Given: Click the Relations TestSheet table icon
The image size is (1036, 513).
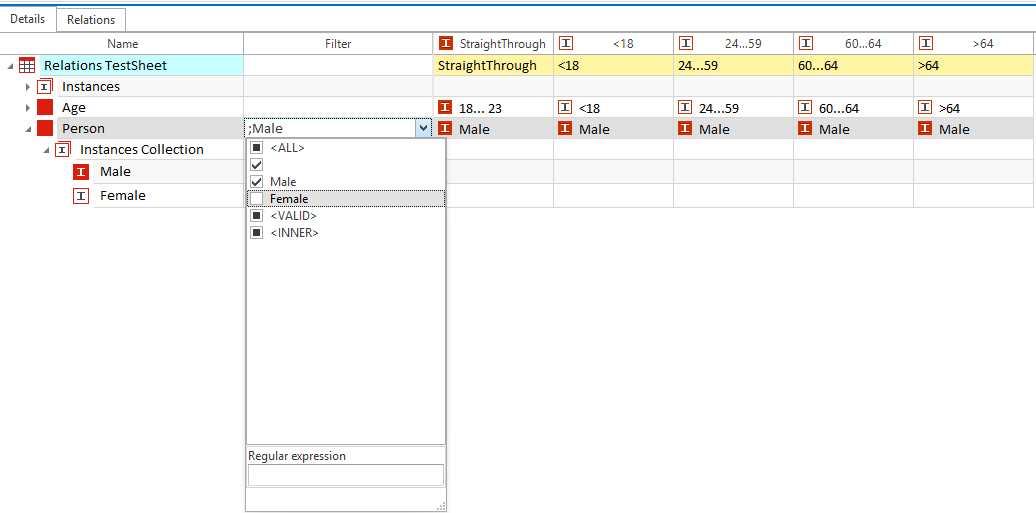Looking at the screenshot, I should click(x=27, y=66).
